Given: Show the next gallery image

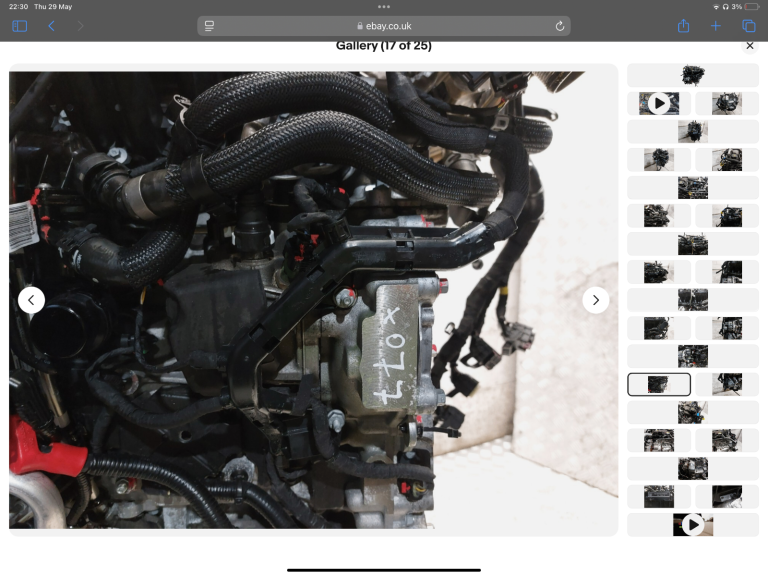Looking at the screenshot, I should tap(596, 300).
